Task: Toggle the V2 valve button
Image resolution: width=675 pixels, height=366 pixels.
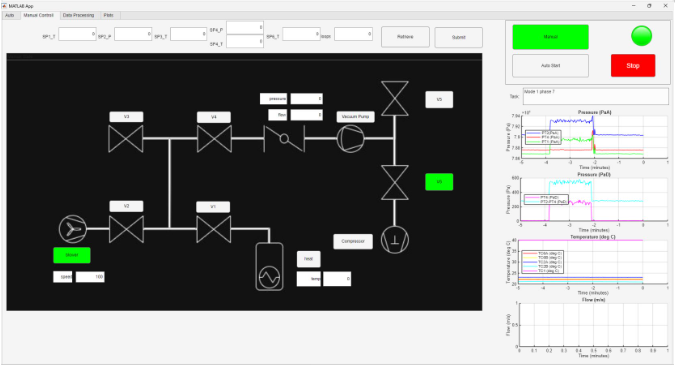Action: point(126,206)
